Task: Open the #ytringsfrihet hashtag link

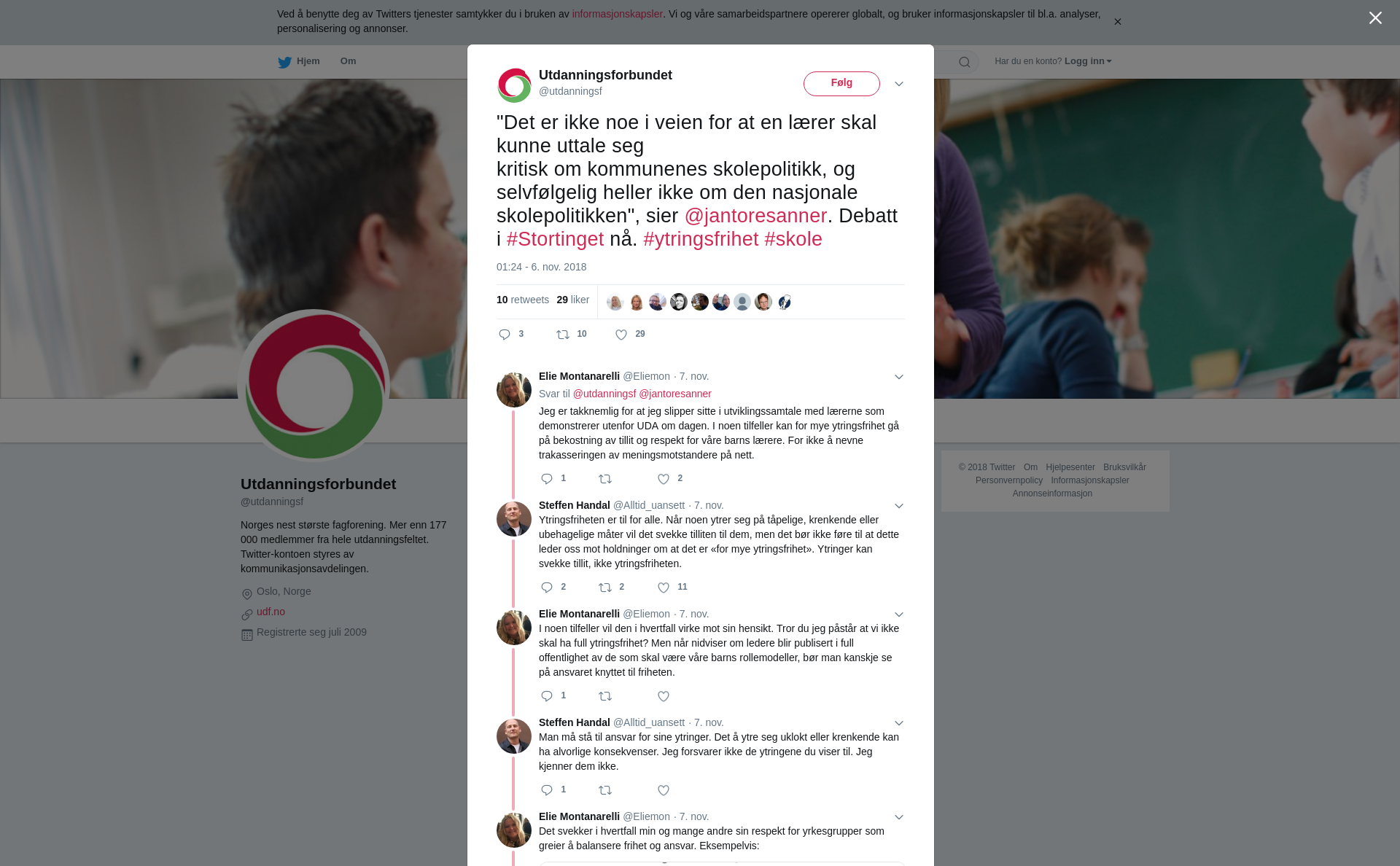Action: coord(701,239)
